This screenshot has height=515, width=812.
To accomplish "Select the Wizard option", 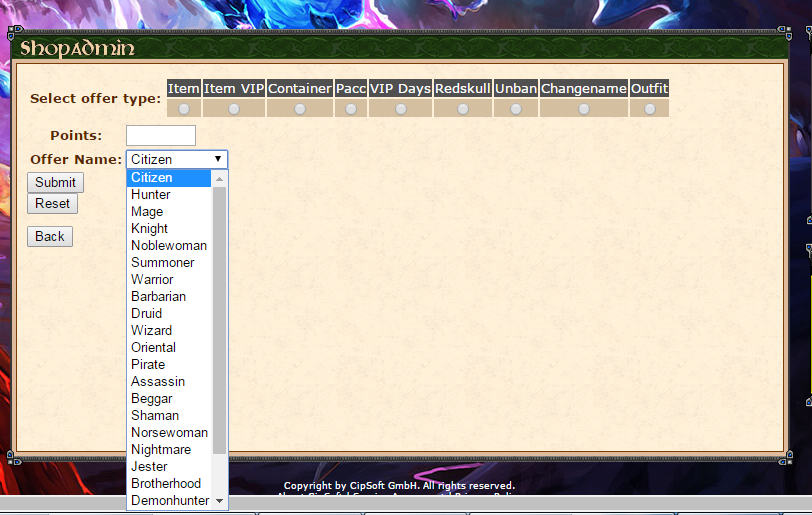I will click(x=169, y=331).
